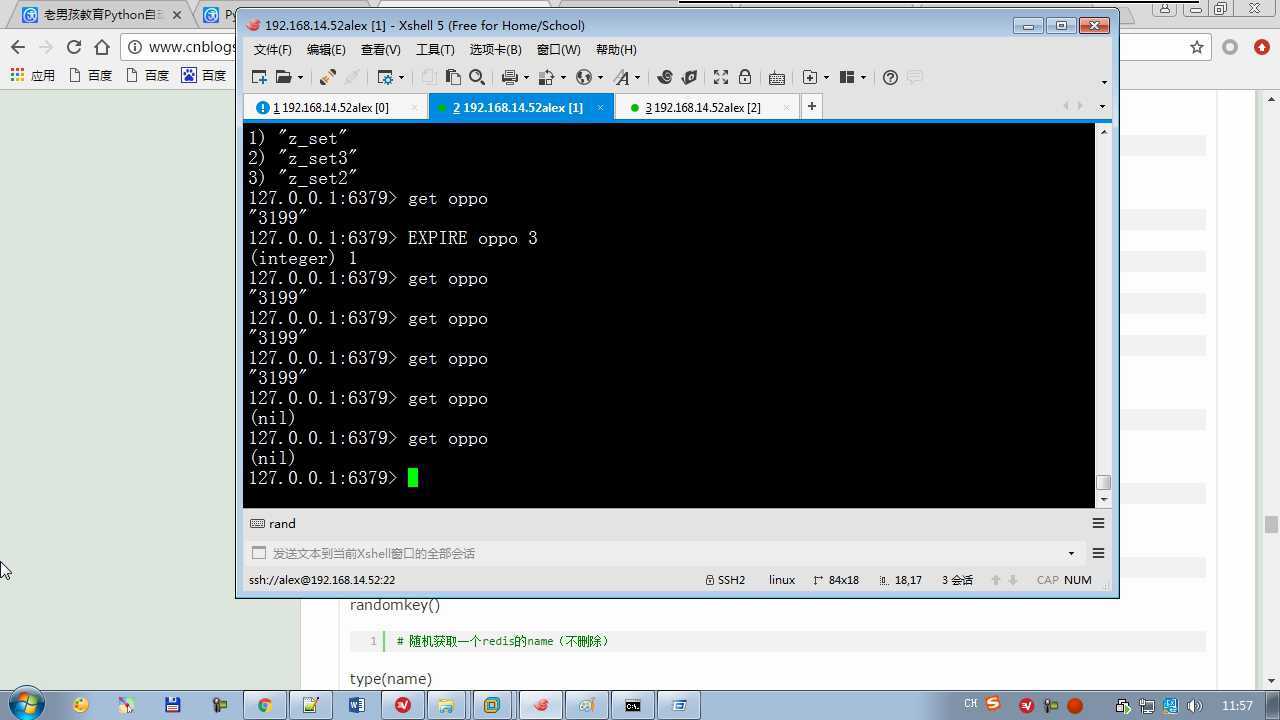This screenshot has height=720, width=1280.
Task: Click the Windows Start button
Action: (x=25, y=704)
